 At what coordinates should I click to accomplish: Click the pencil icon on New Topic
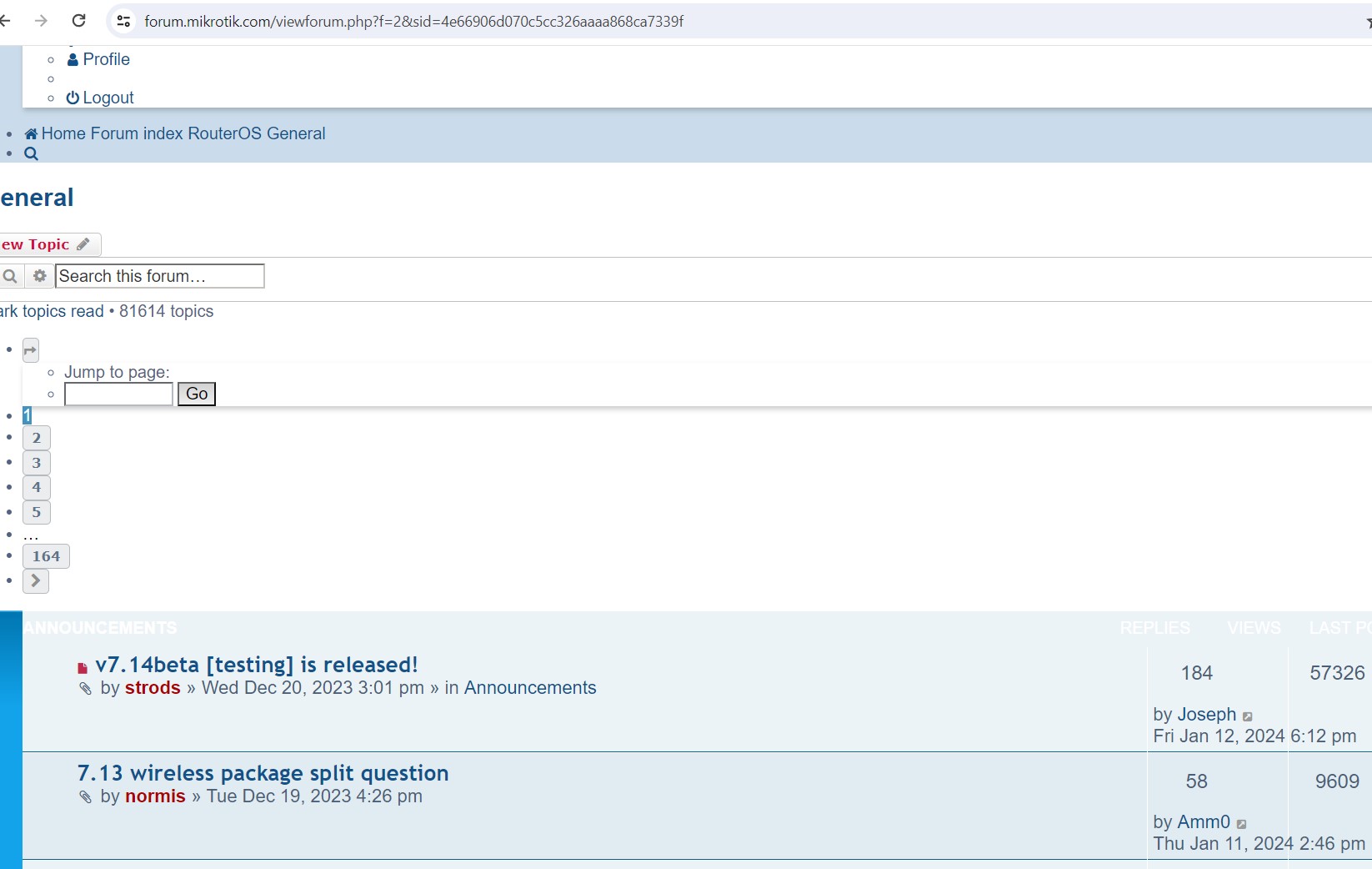coord(83,244)
